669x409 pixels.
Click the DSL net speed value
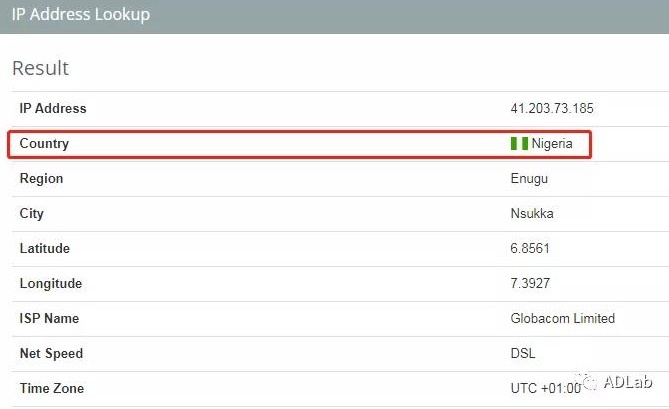(x=522, y=353)
